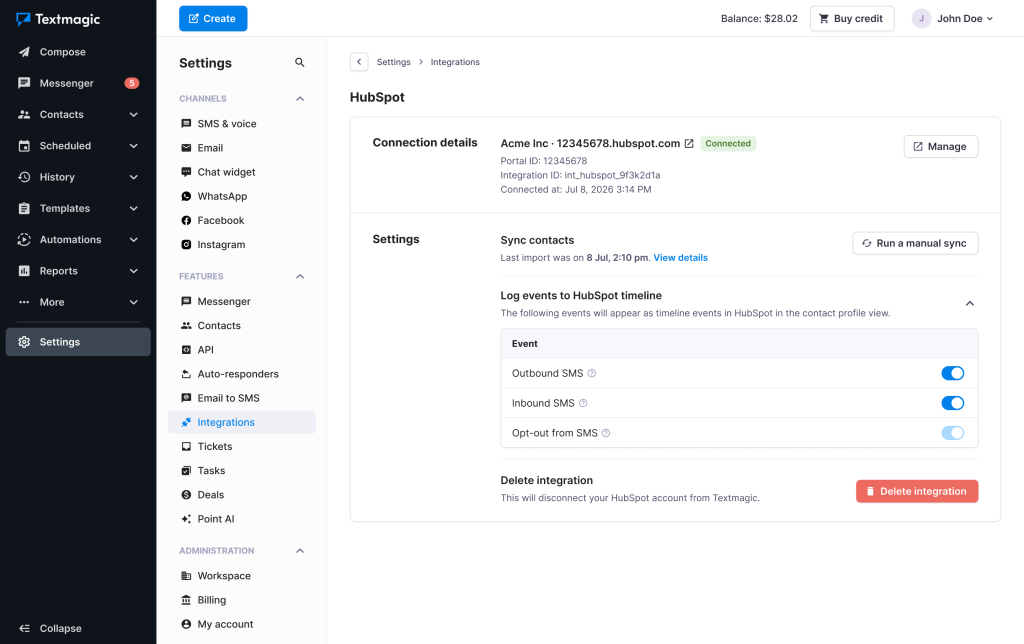The width and height of the screenshot is (1024, 644).
Task: Collapse the CHANNELS section
Action: [300, 99]
